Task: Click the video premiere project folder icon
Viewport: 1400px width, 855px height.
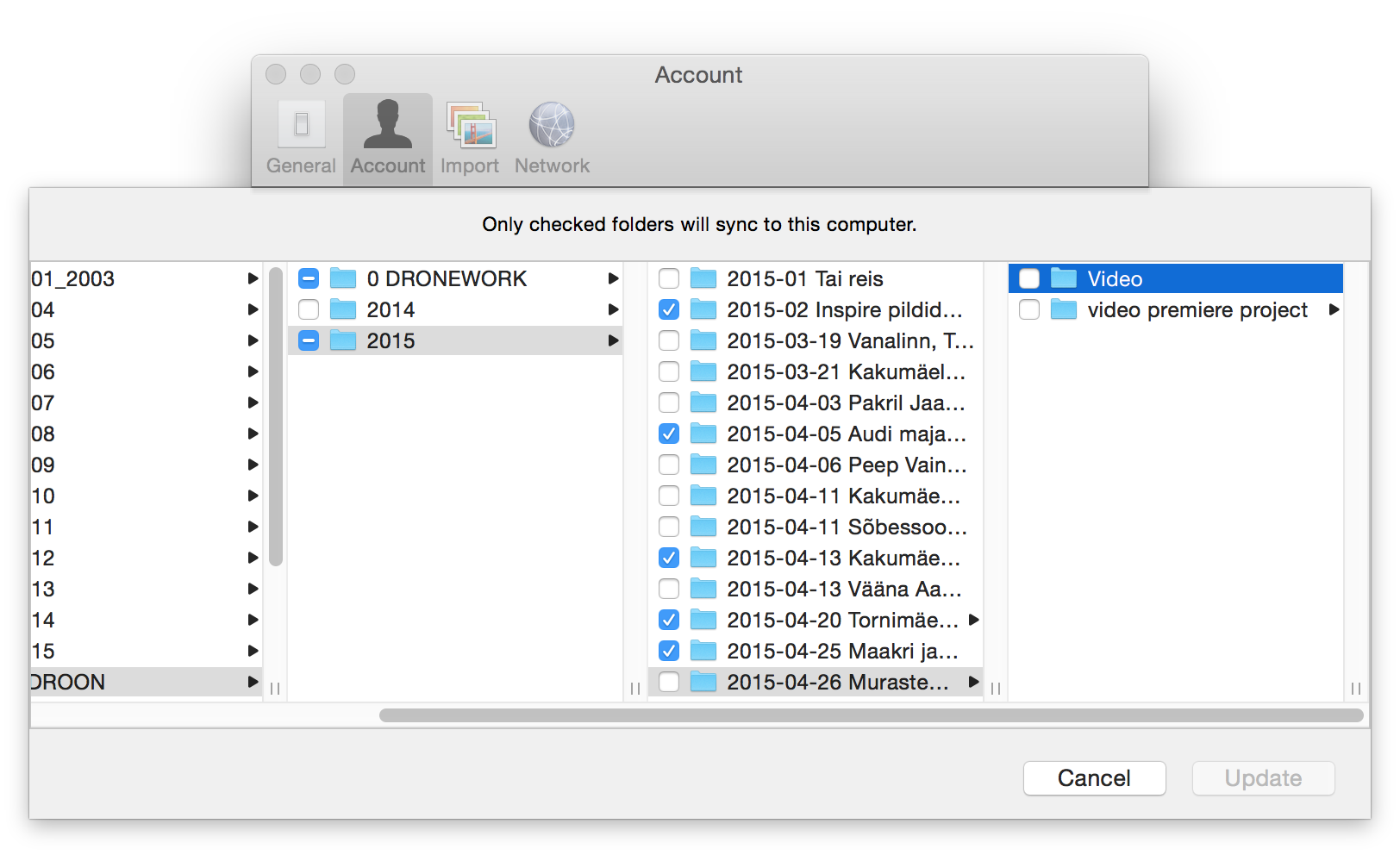Action: click(x=1064, y=309)
